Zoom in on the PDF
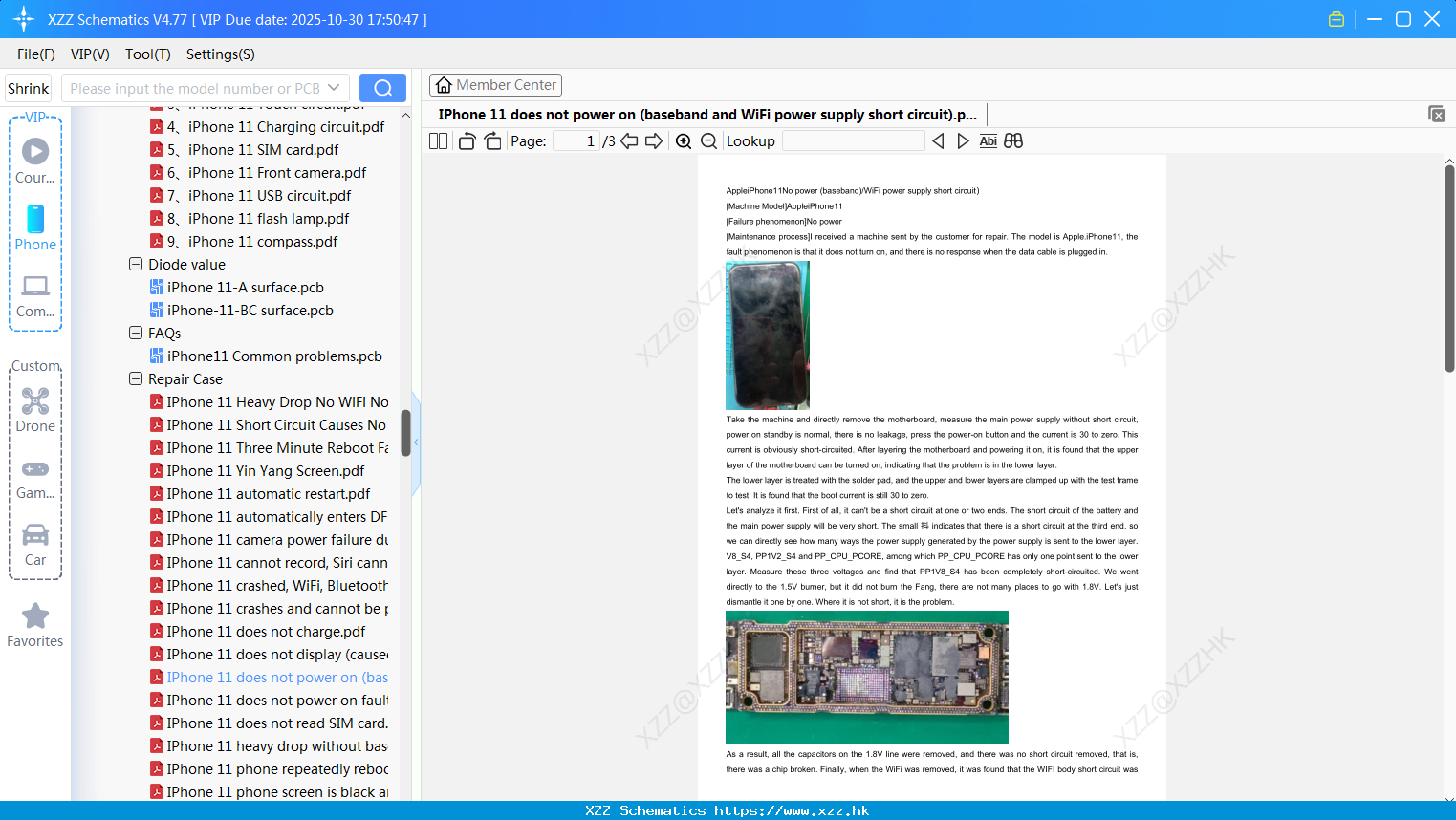1456x820 pixels. pyautogui.click(x=684, y=140)
